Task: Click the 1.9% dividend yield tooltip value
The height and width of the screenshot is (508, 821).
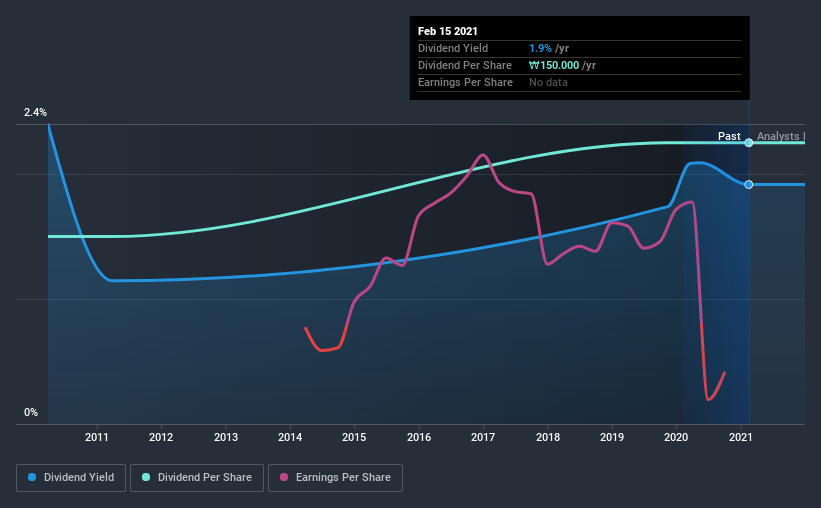Action: pyautogui.click(x=540, y=48)
